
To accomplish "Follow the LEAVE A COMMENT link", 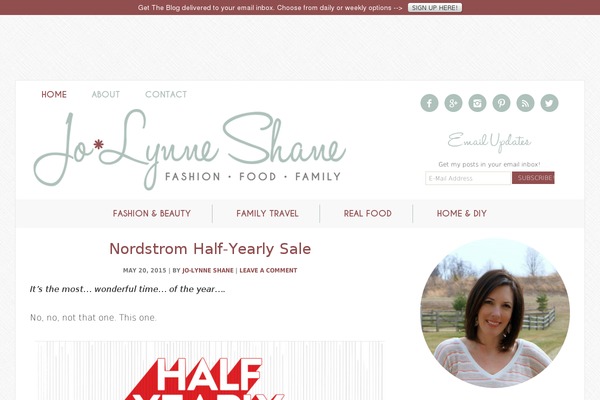I will click(x=268, y=270).
